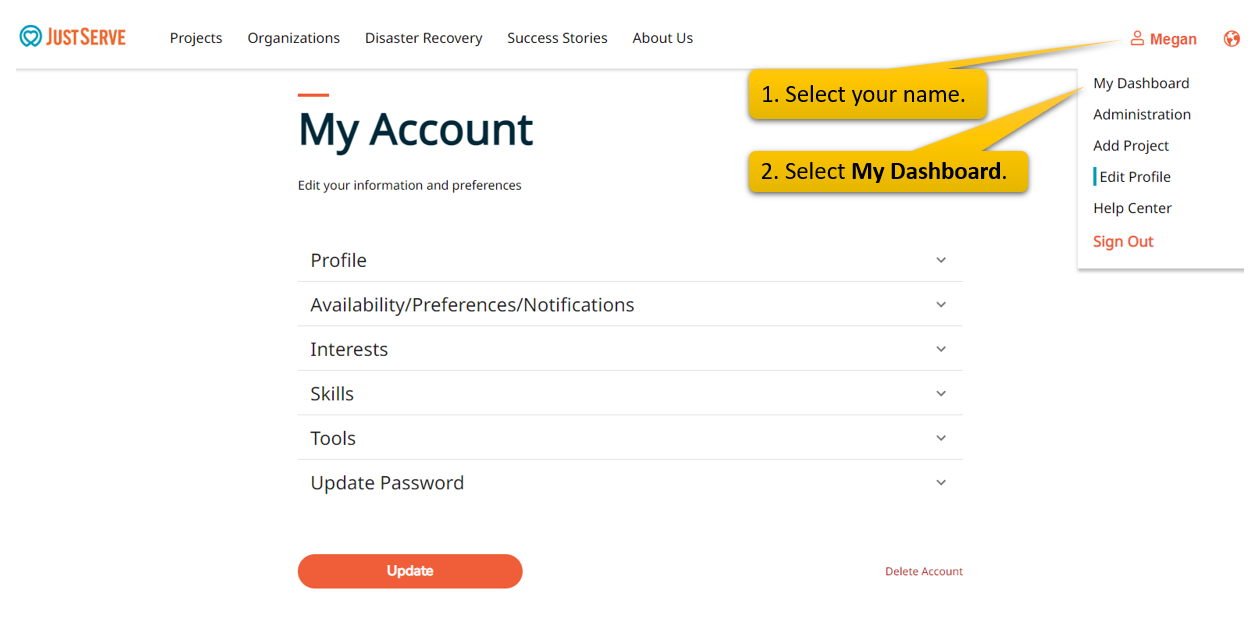Choose Administration in the dropdown menu
Image resolution: width=1259 pixels, height=624 pixels.
tap(1142, 114)
